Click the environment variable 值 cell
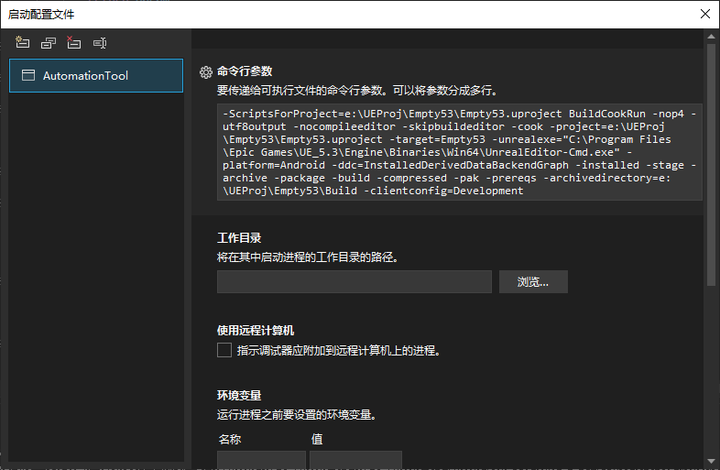The width and height of the screenshot is (720, 470). 355,460
